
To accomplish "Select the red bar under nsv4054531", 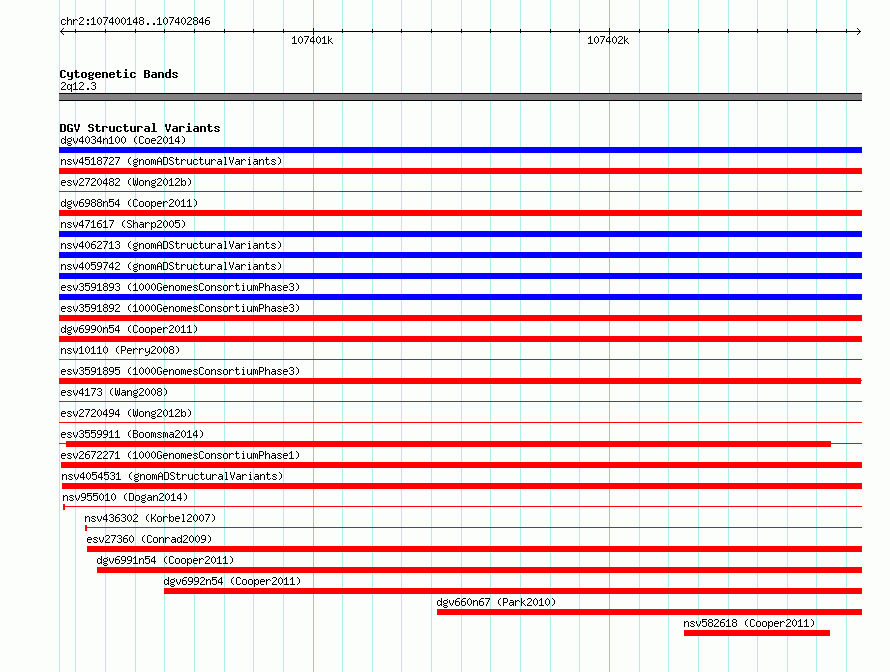I will click(462, 486).
